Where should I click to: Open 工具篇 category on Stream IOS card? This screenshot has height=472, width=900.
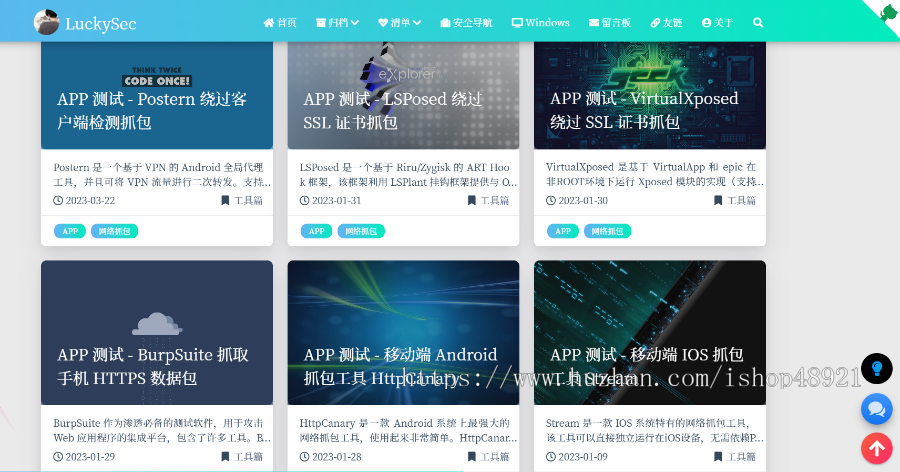click(x=735, y=456)
